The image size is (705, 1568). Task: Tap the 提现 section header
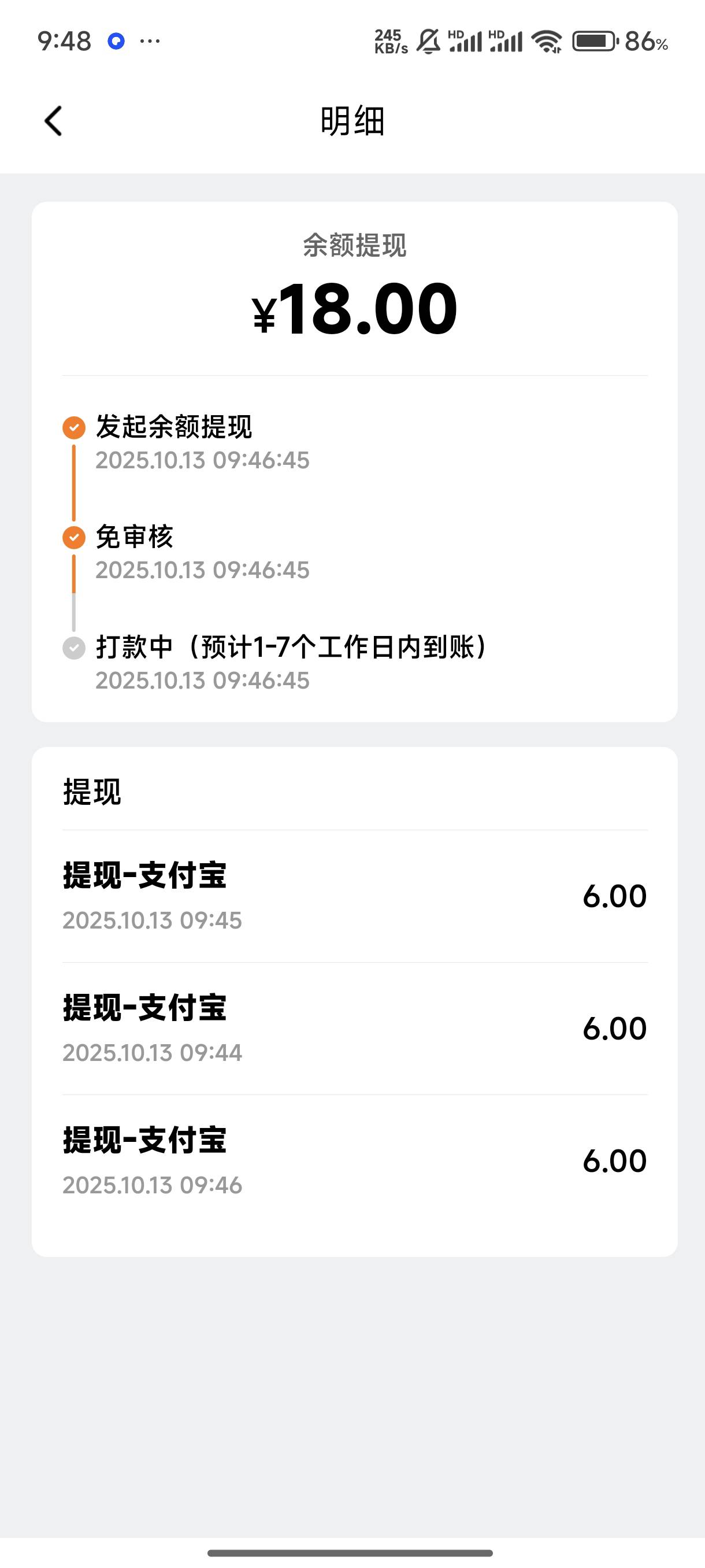(92, 792)
